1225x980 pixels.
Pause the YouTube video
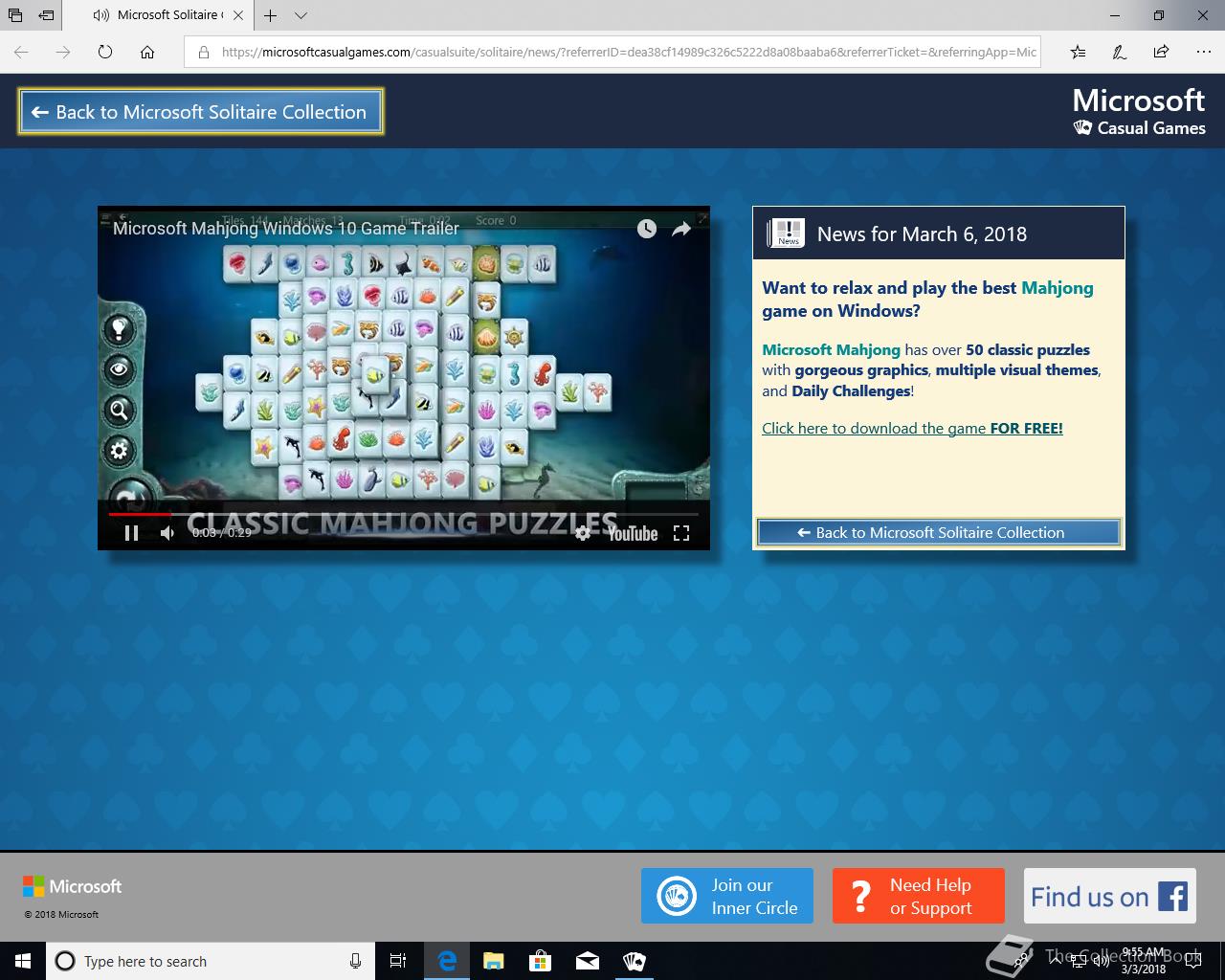[x=132, y=533]
